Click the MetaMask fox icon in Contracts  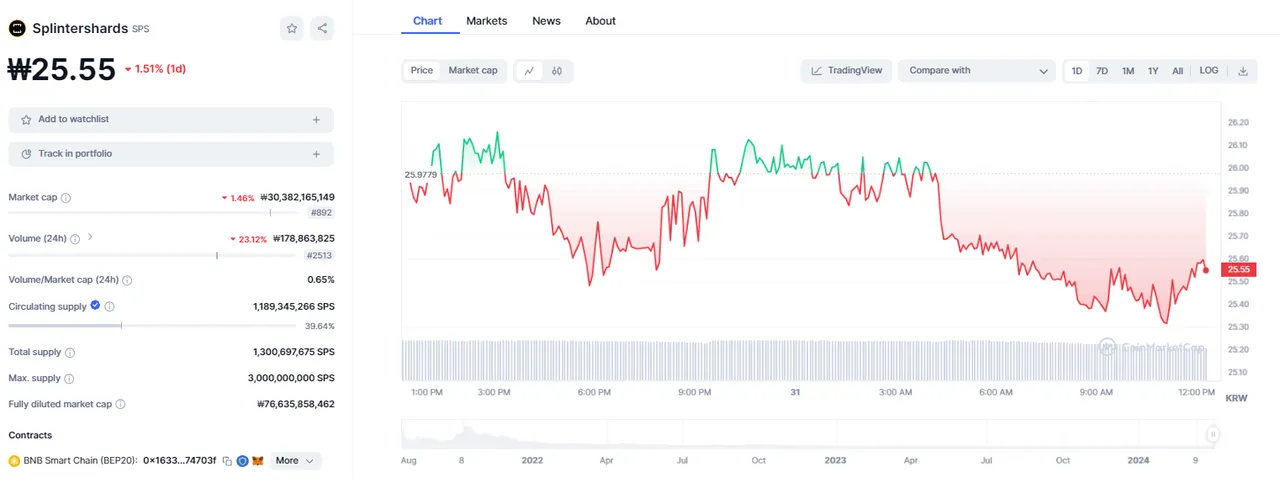click(257, 461)
